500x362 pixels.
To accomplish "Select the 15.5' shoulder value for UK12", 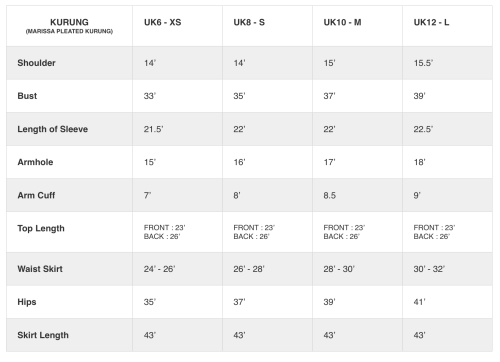I will coord(423,63).
